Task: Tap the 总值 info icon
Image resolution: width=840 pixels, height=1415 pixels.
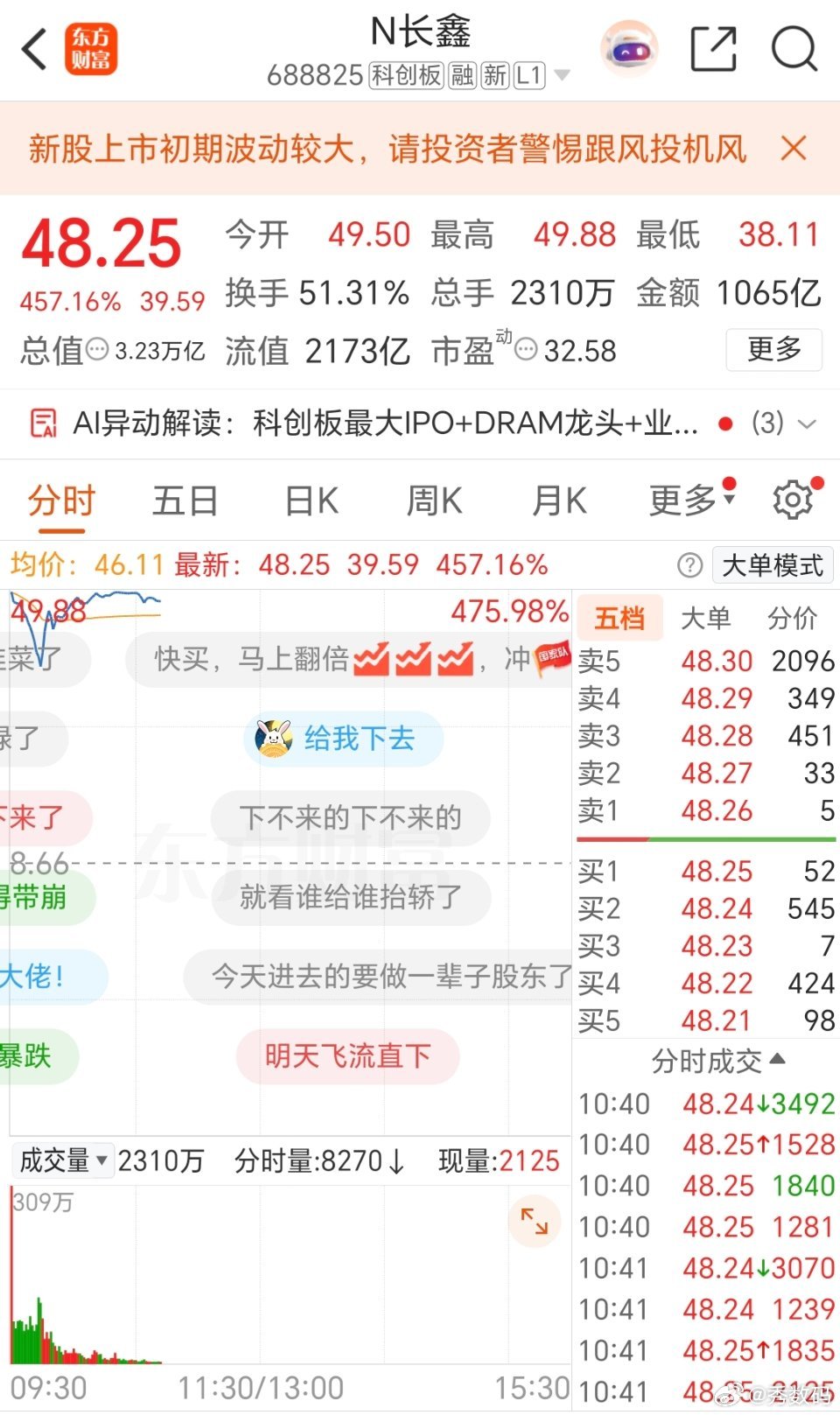Action: pyautogui.click(x=98, y=349)
